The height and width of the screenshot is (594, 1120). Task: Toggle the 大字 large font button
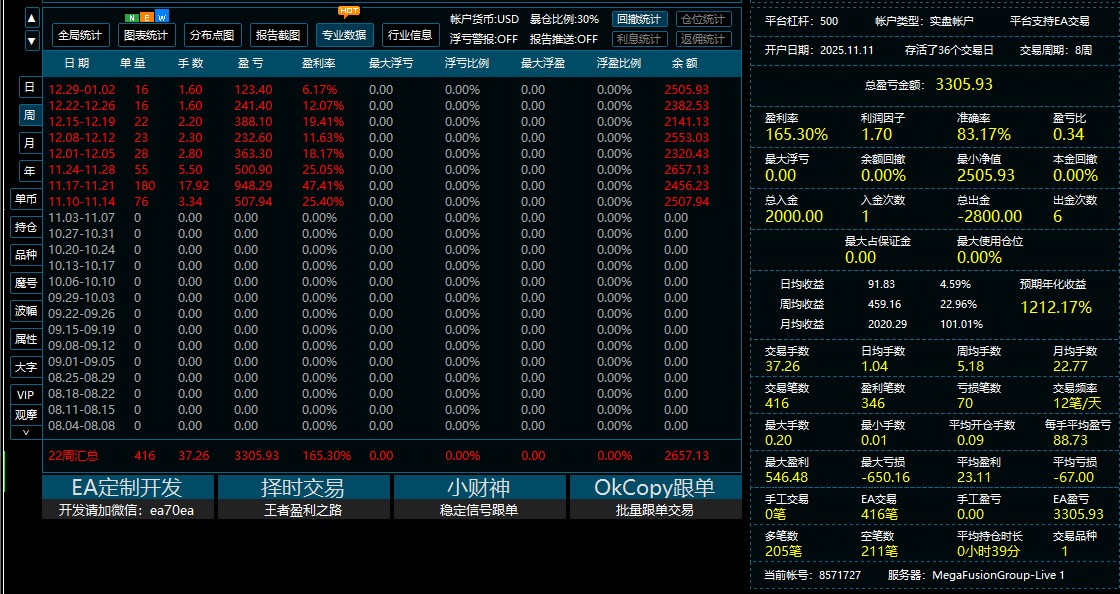26,367
